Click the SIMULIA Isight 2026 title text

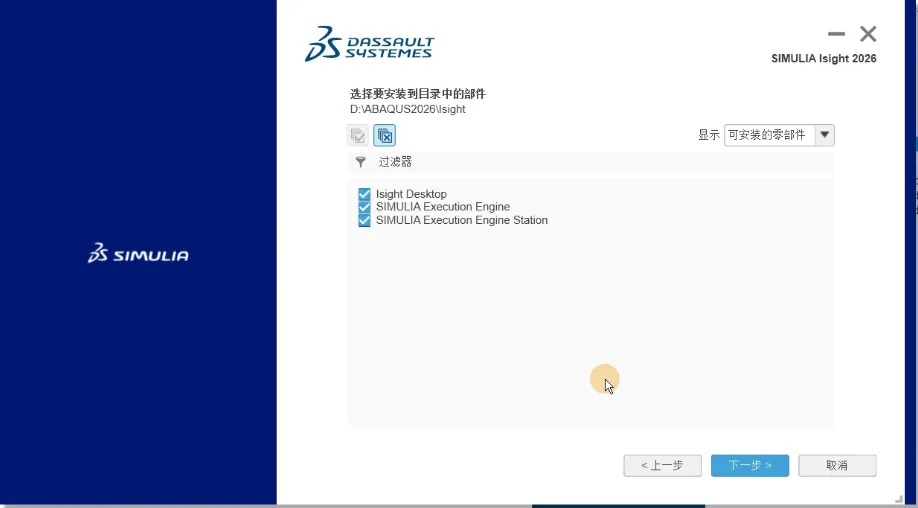824,59
